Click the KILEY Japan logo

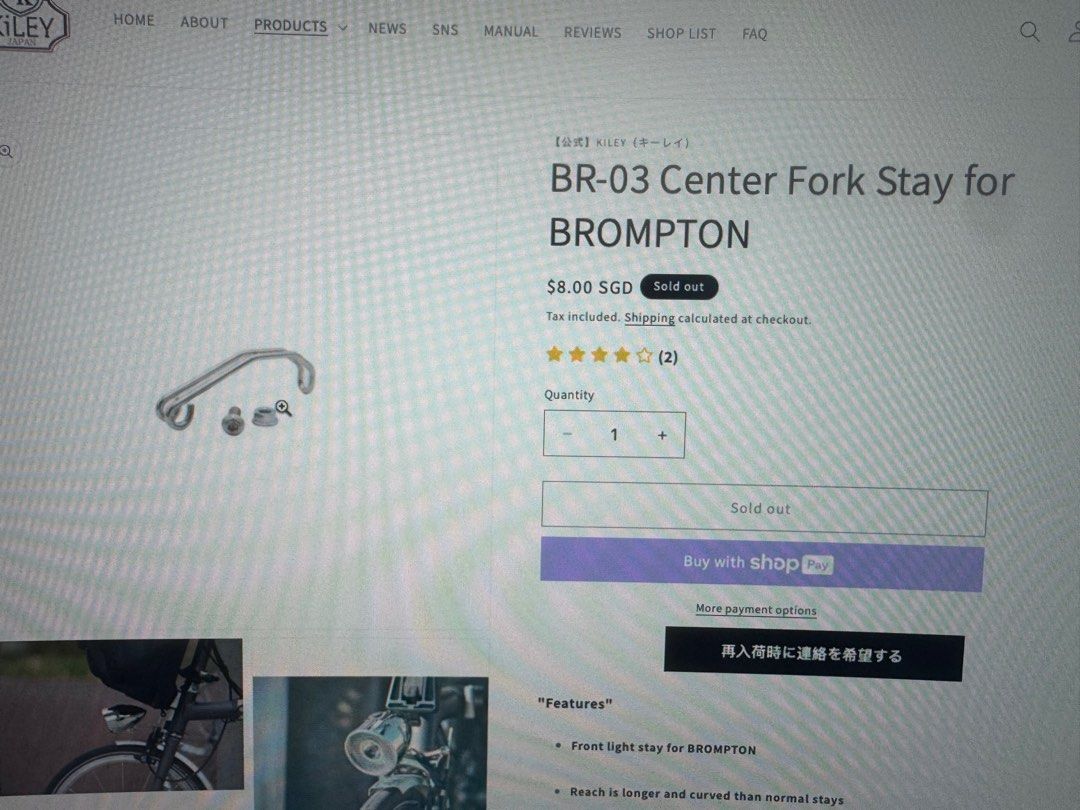pos(33,25)
